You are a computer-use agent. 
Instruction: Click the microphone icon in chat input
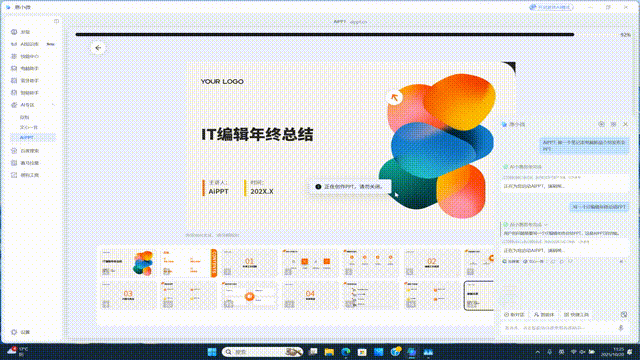tap(621, 328)
